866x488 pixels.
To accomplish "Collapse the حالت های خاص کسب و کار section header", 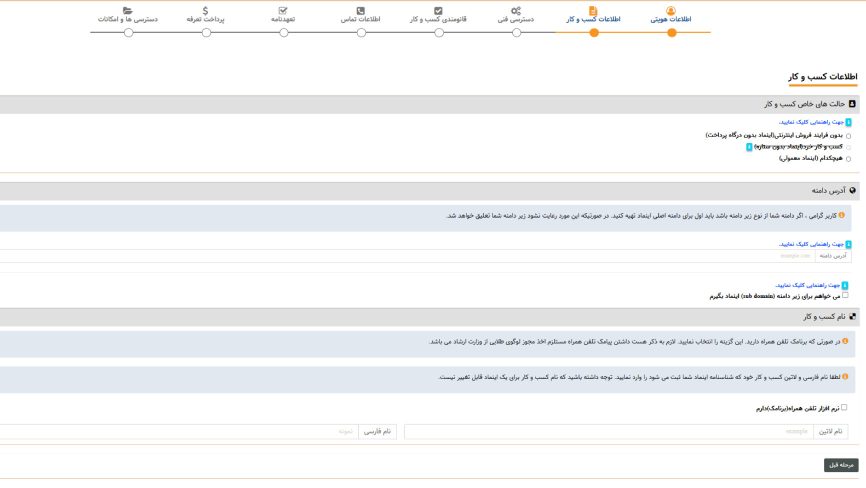I will tap(808, 103).
